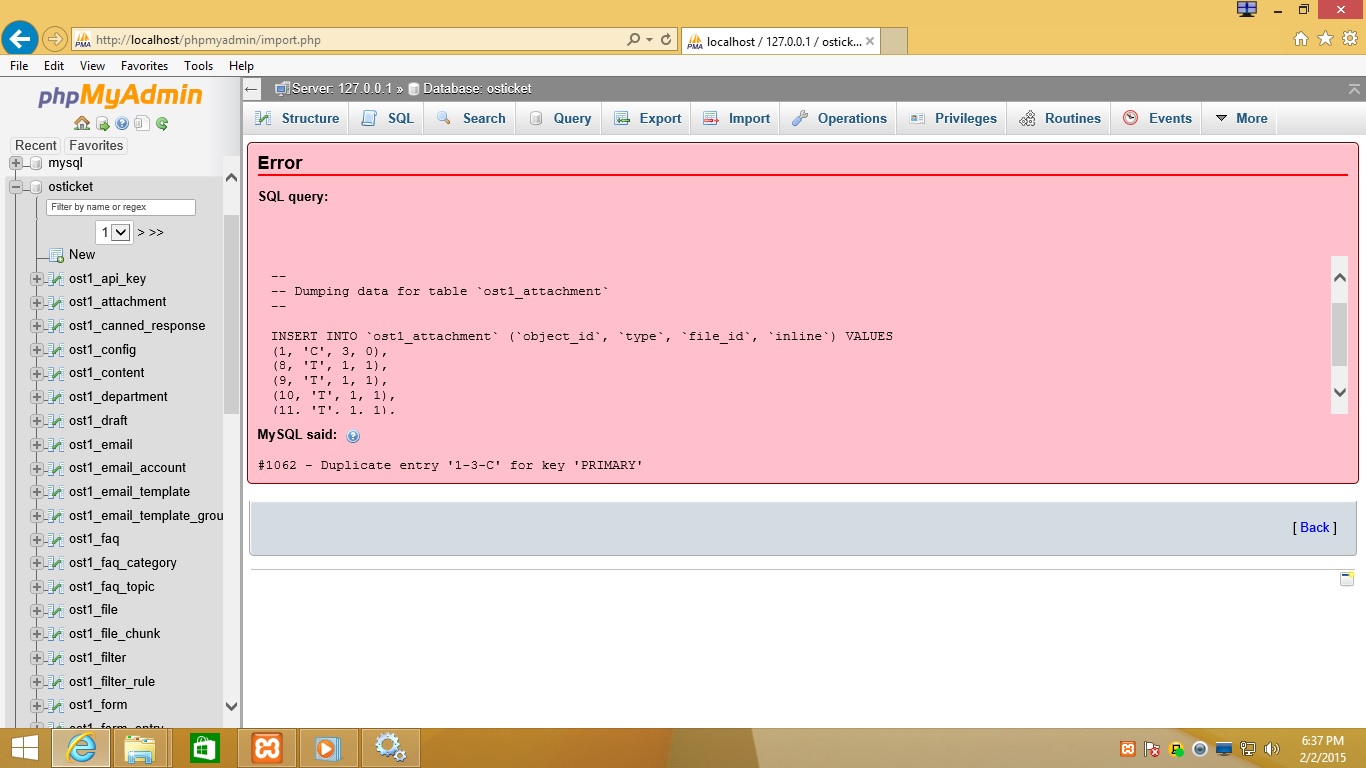Viewport: 1366px width, 768px height.
Task: Click the Recent tables button
Action: click(36, 145)
